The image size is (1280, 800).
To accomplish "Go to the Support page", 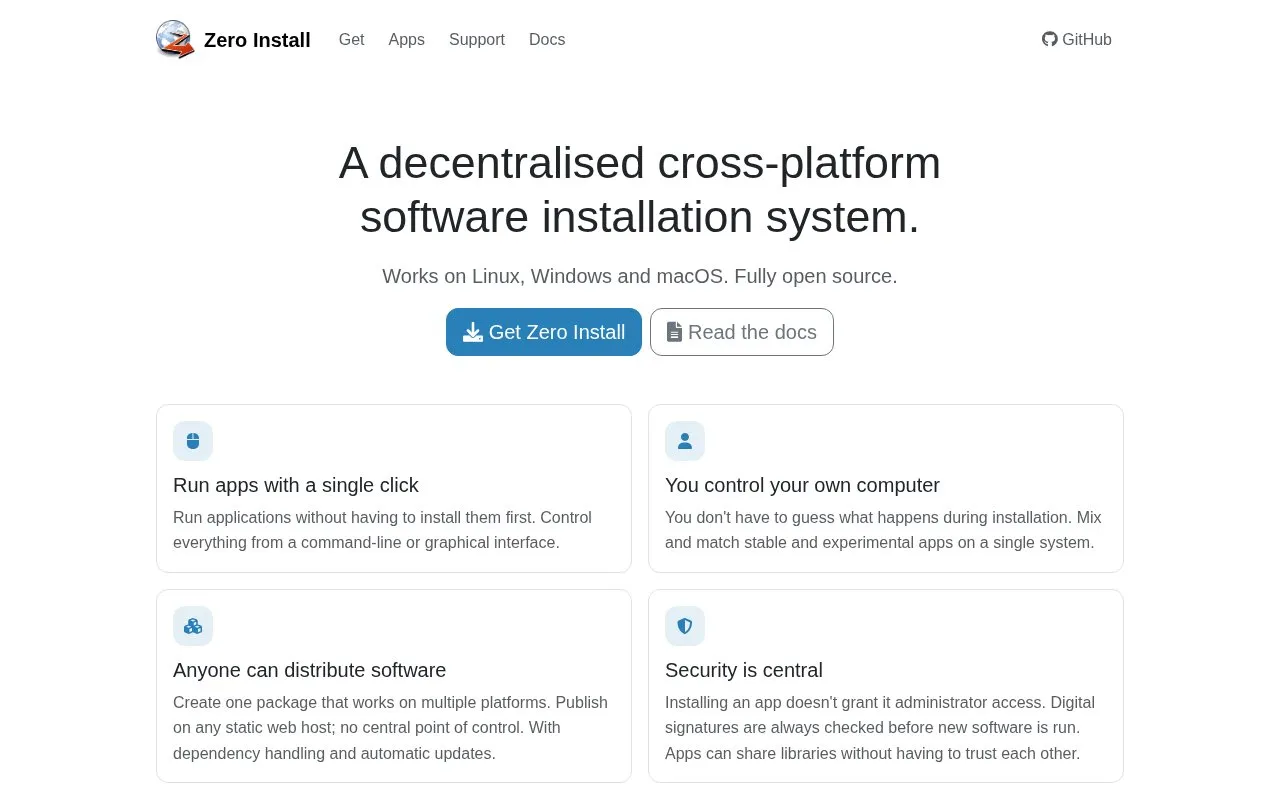I will [x=477, y=39].
